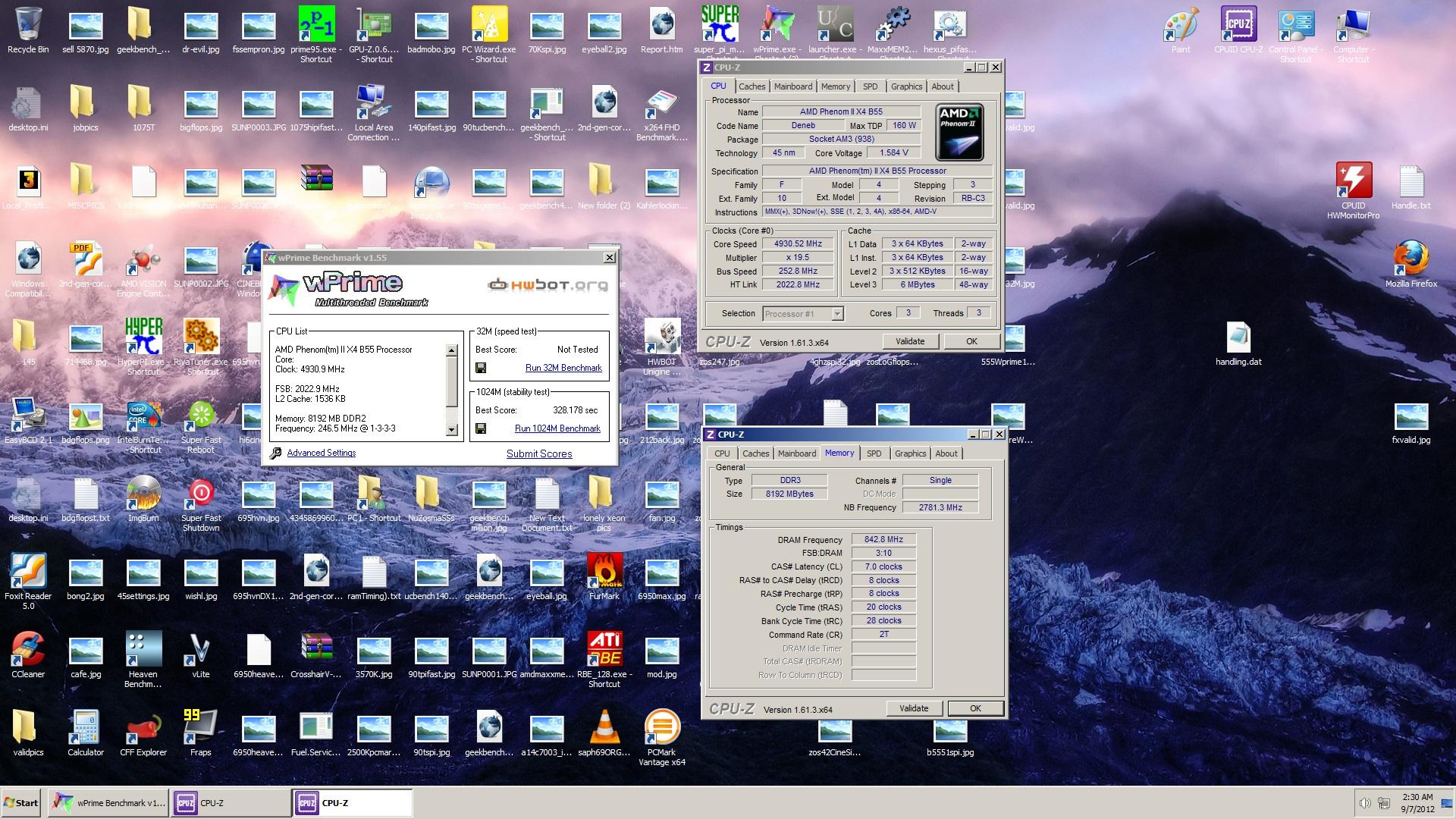
Task: Click Validate in top CPU-Z window
Action: [910, 341]
